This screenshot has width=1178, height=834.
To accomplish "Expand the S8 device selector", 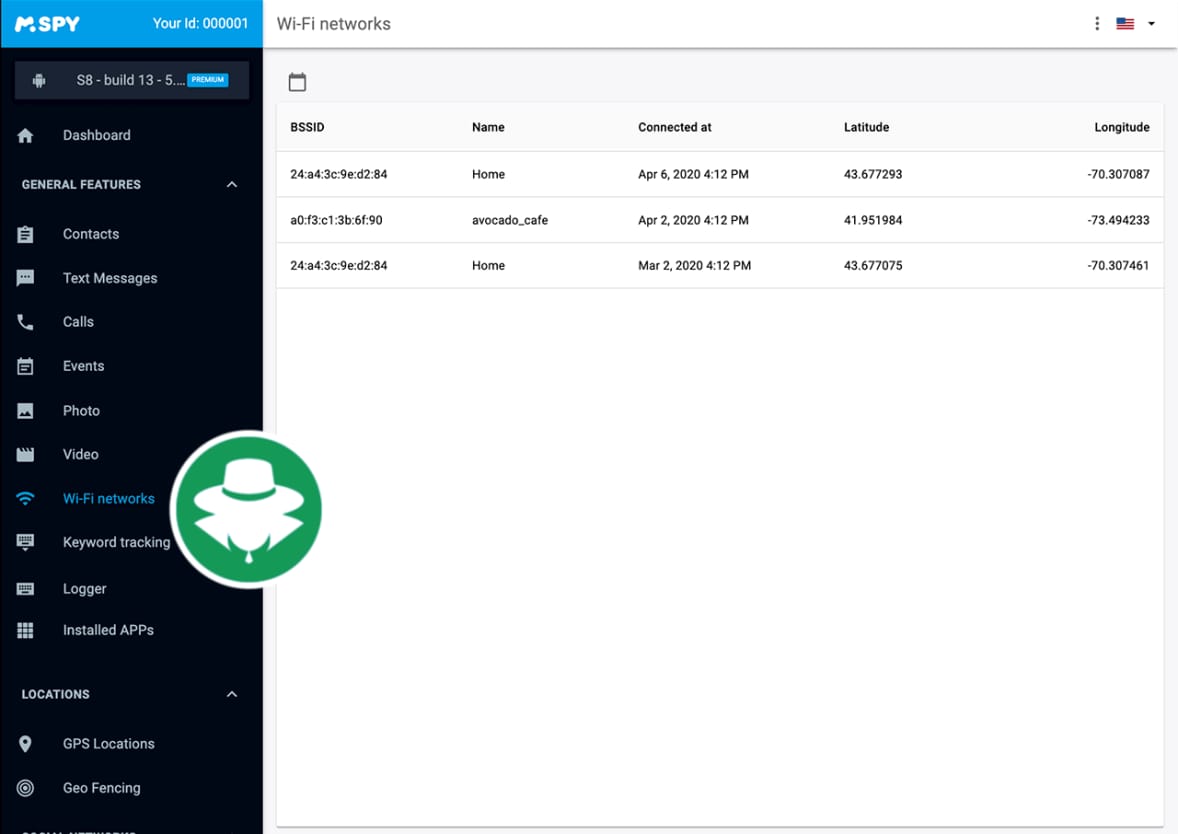I will [131, 80].
